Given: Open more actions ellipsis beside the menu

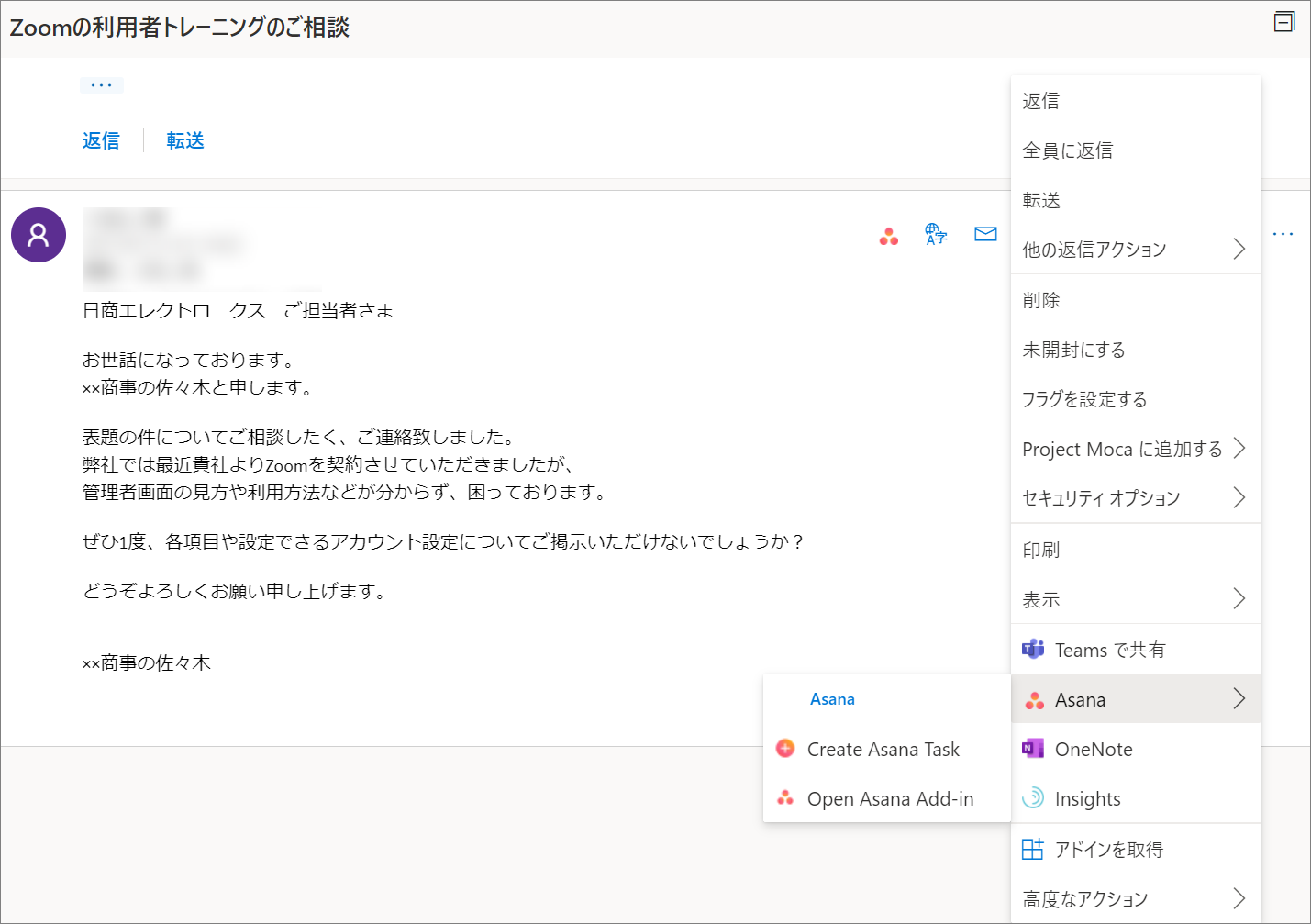Looking at the screenshot, I should pos(1283,234).
